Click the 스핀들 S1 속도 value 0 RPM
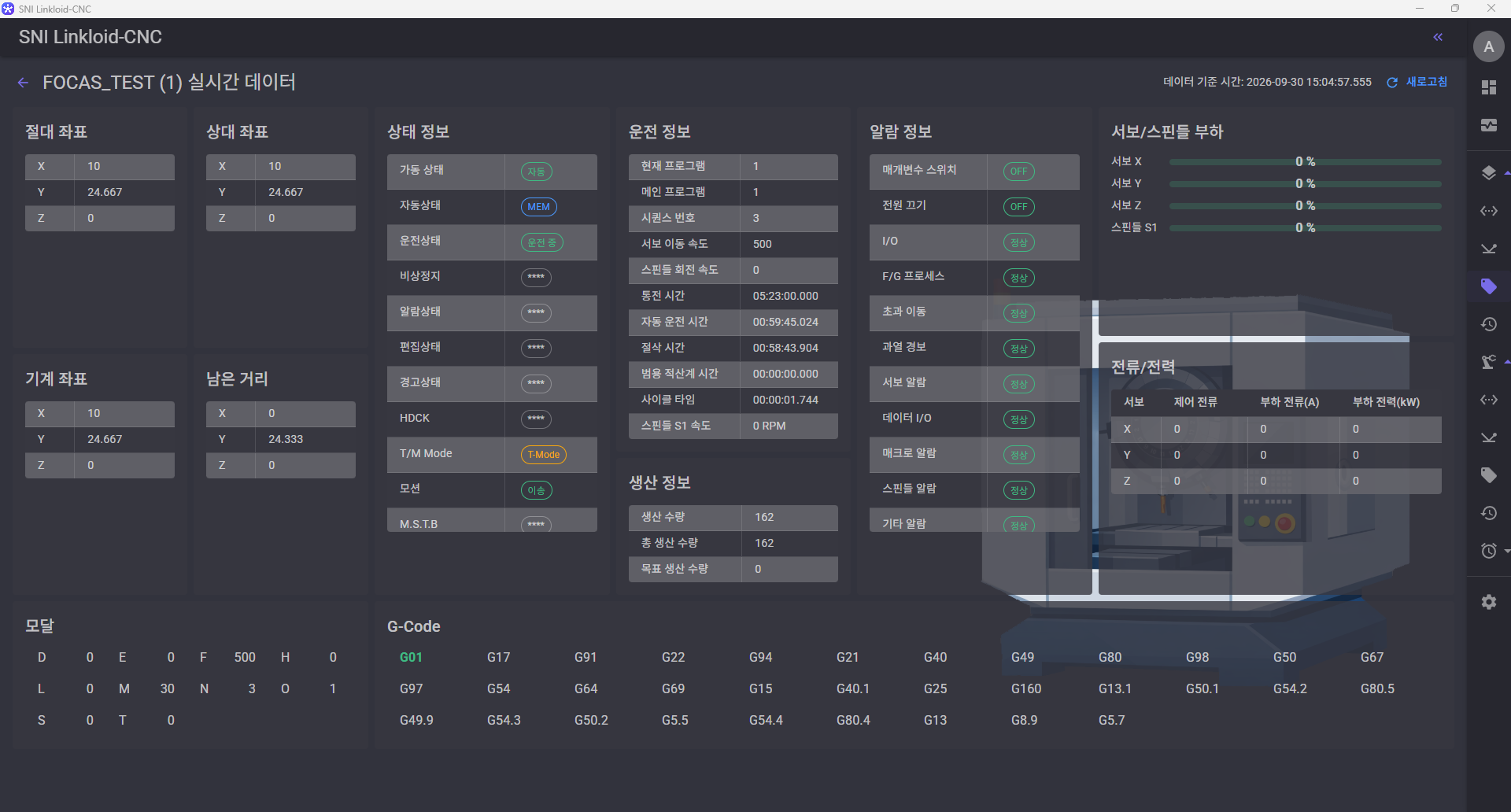 point(769,426)
